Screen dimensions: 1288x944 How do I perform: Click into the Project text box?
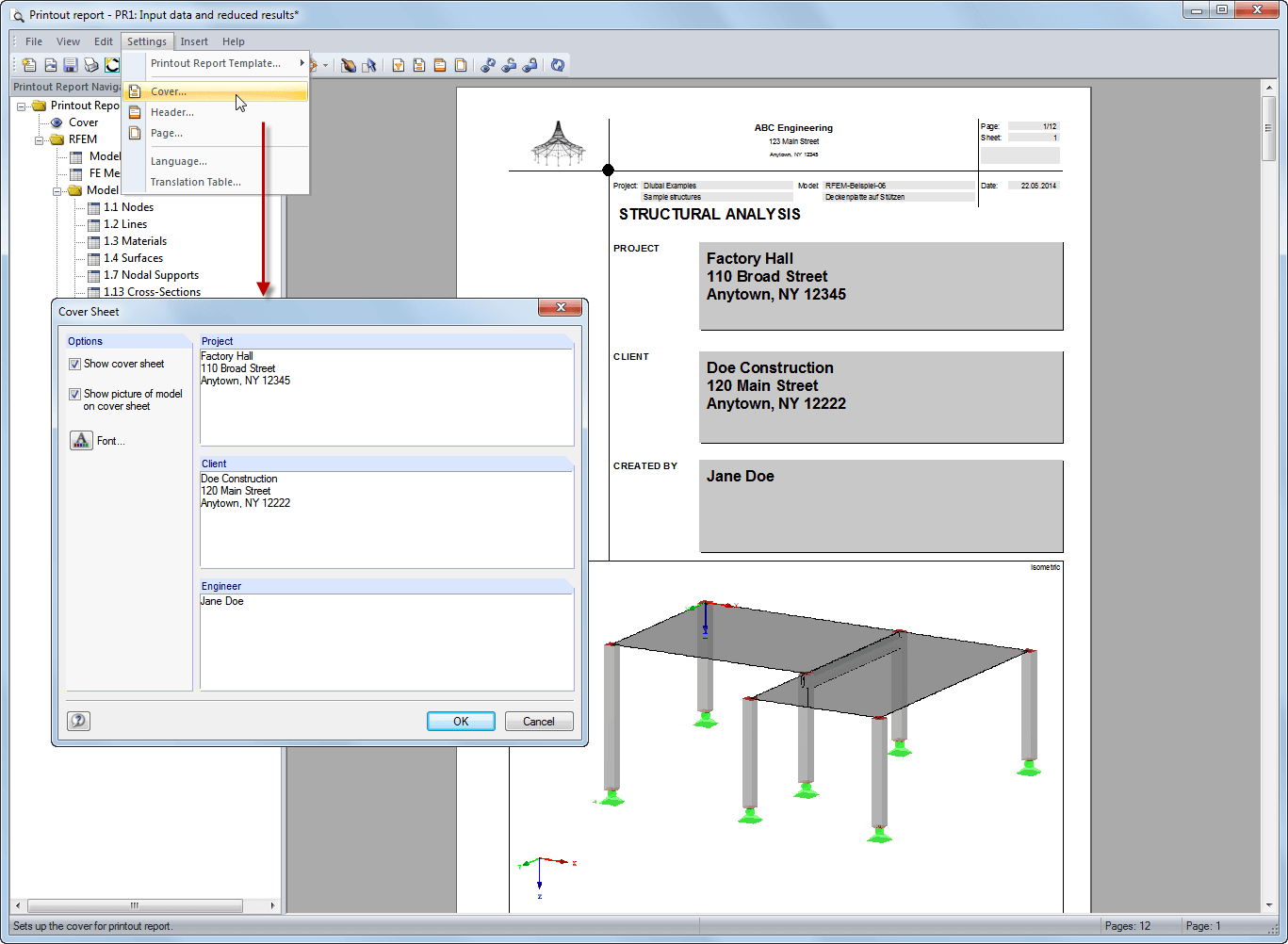(387, 397)
